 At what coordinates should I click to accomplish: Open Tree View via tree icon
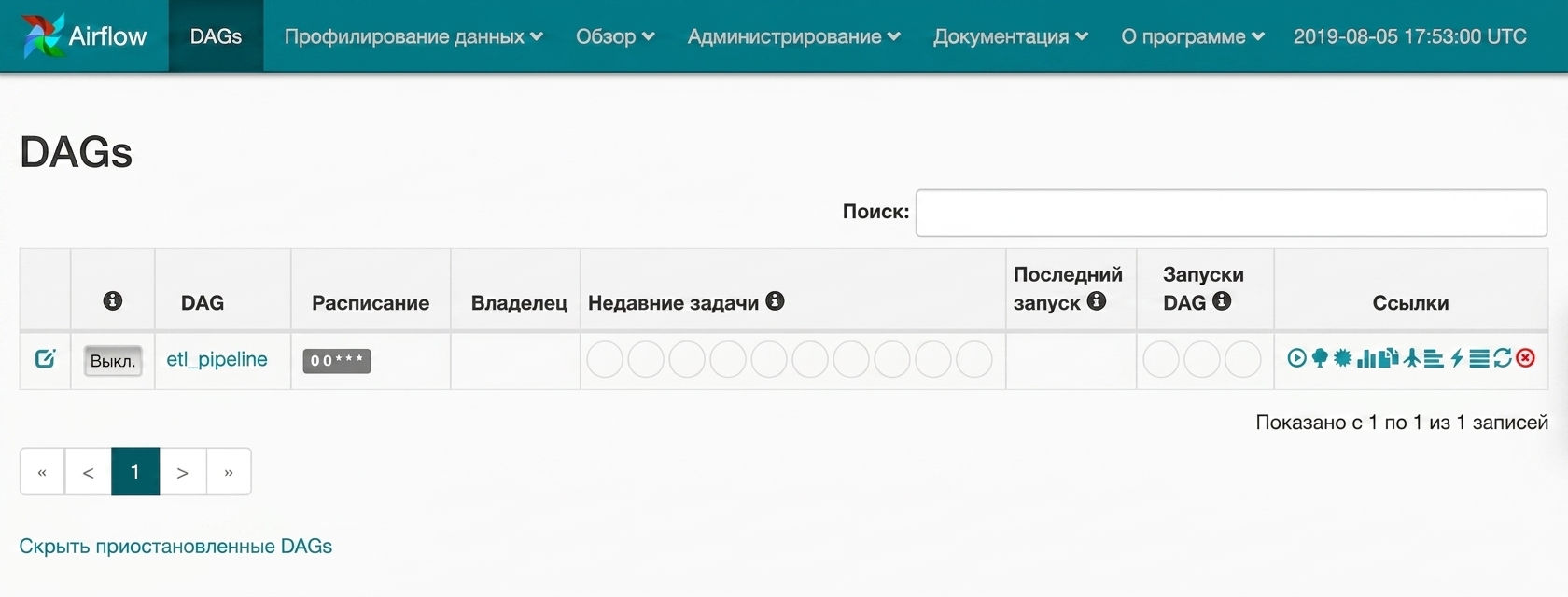(x=1320, y=357)
